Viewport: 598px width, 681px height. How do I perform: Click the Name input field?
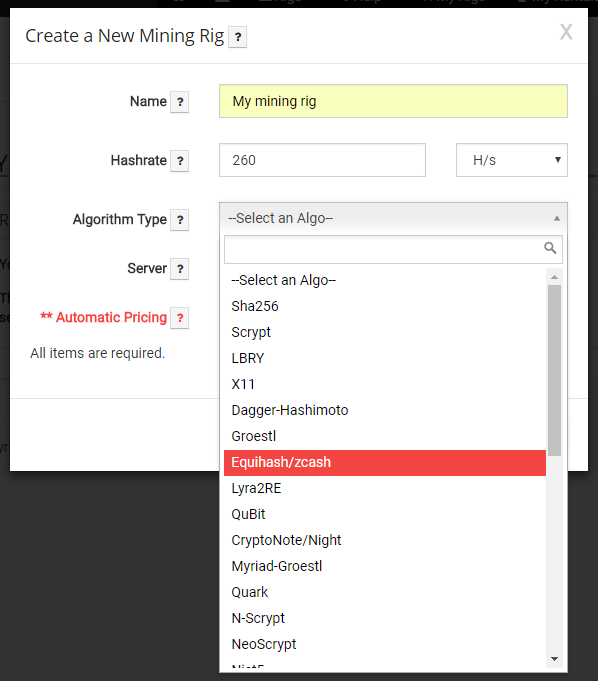point(393,101)
